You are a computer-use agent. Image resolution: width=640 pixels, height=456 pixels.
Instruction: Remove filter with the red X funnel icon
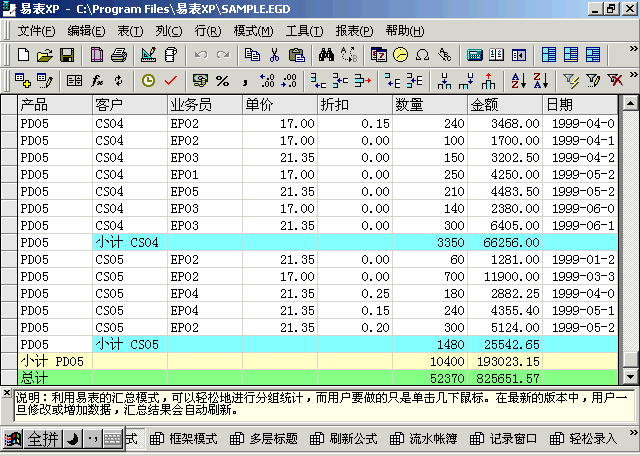[x=615, y=80]
